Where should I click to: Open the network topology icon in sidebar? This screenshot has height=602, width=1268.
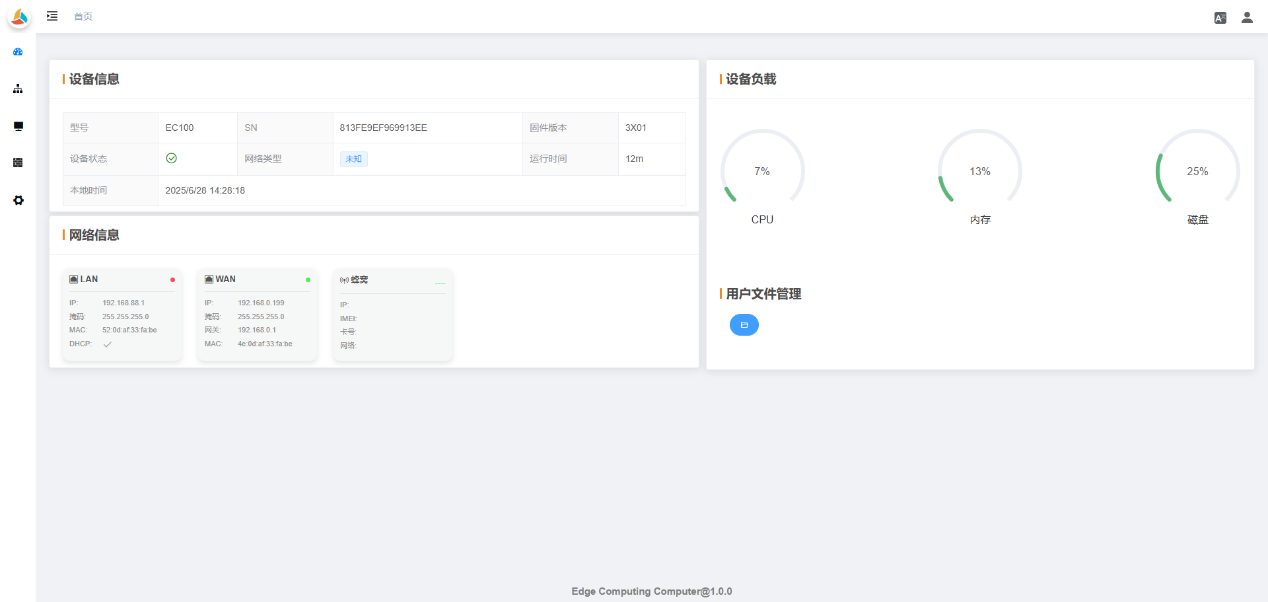click(18, 89)
